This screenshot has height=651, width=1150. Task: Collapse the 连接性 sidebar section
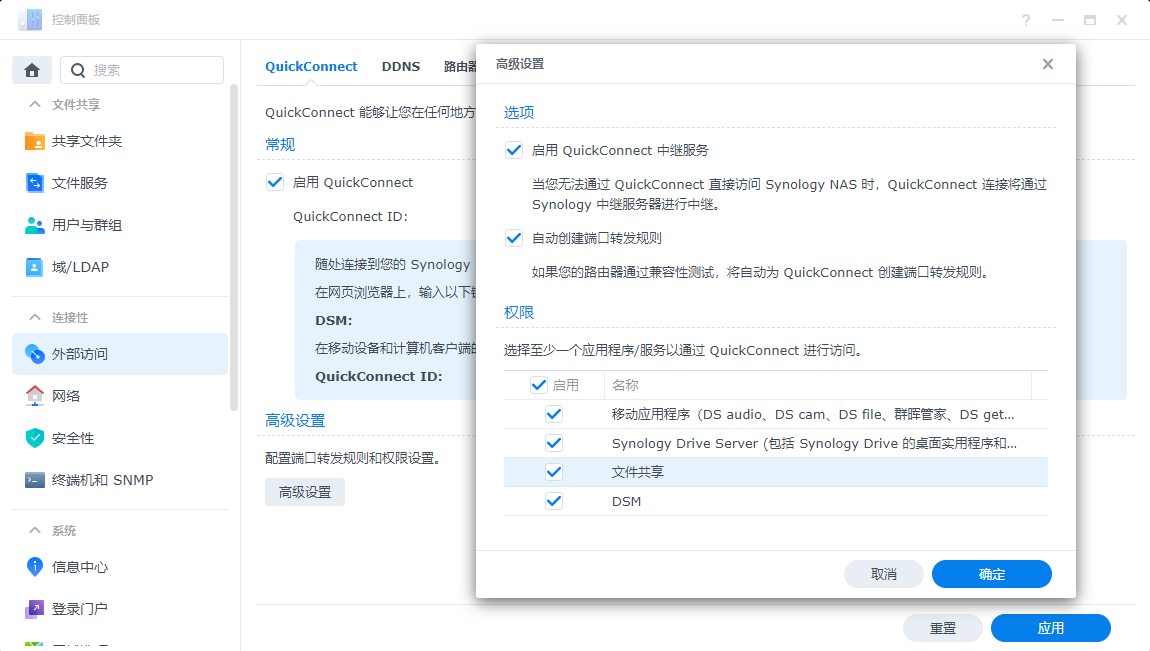pyautogui.click(x=34, y=317)
